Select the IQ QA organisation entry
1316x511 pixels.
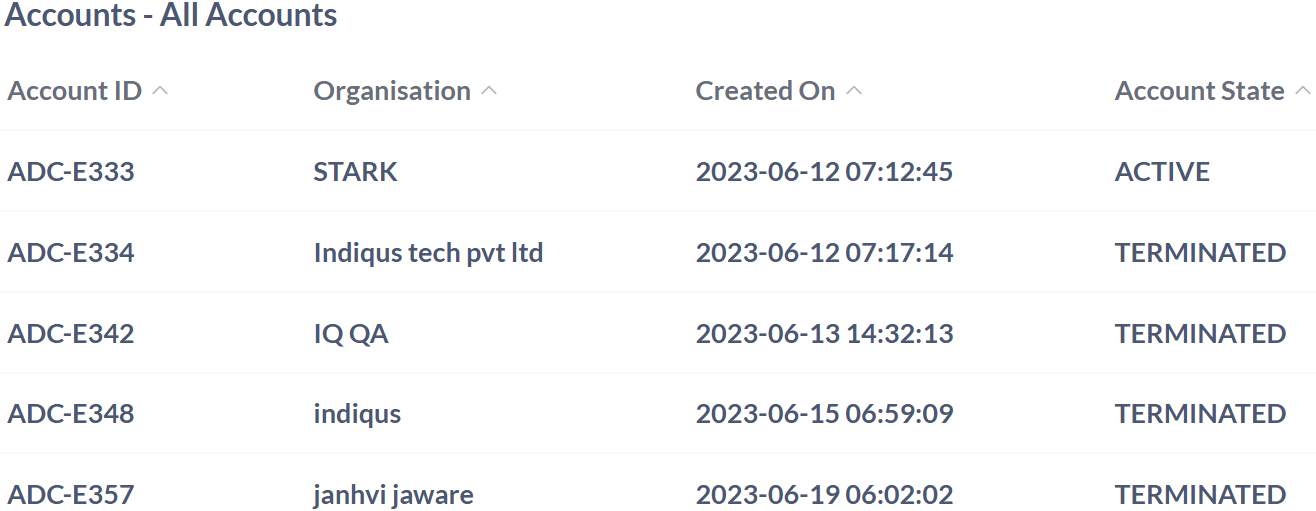[x=351, y=333]
